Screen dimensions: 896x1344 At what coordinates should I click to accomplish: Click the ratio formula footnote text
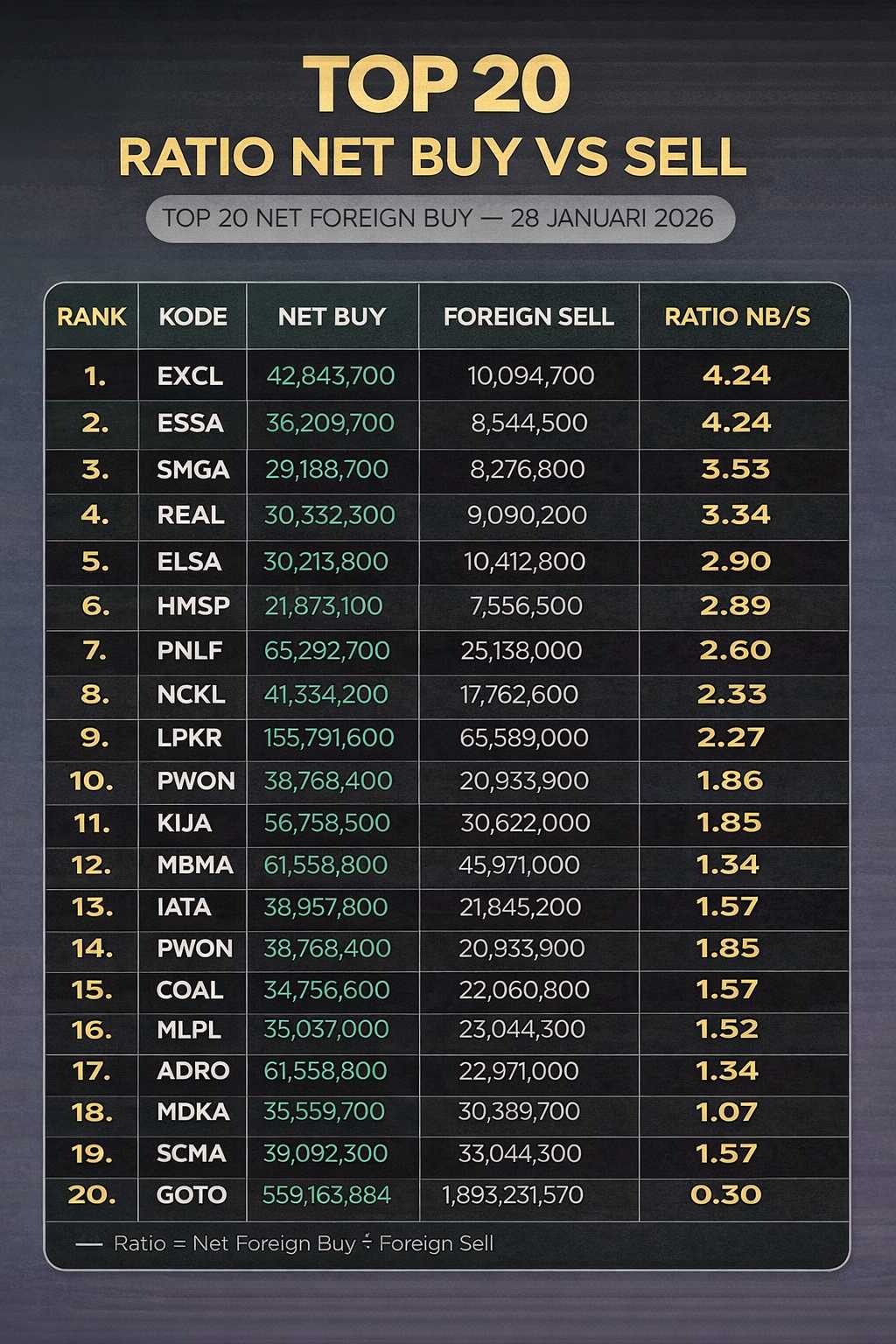[303, 1243]
